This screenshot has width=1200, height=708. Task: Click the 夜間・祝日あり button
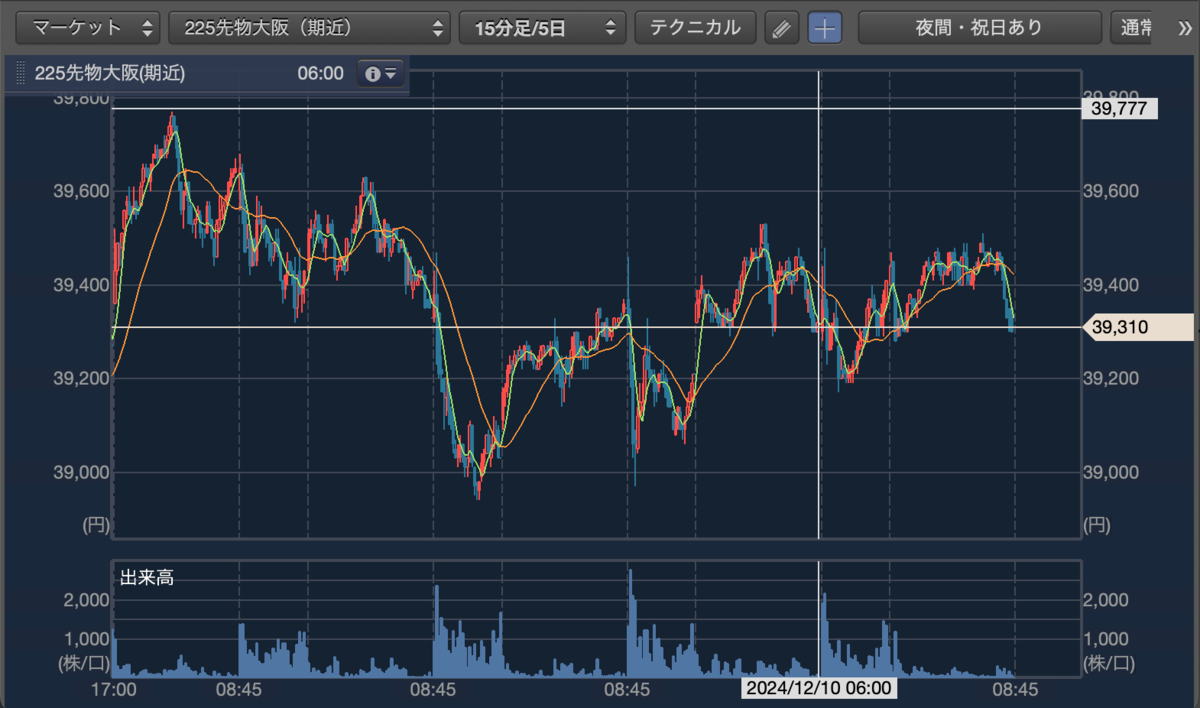(x=978, y=28)
